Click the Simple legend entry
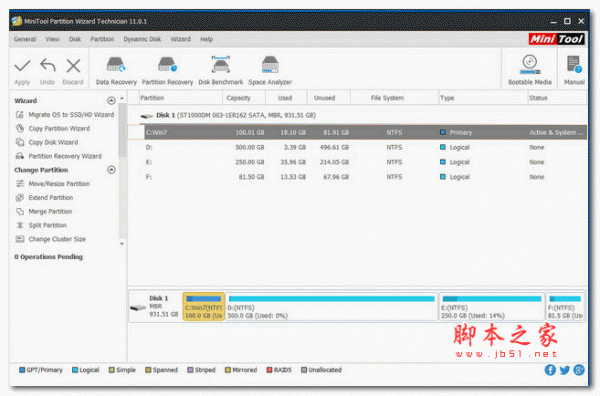 tap(122, 370)
